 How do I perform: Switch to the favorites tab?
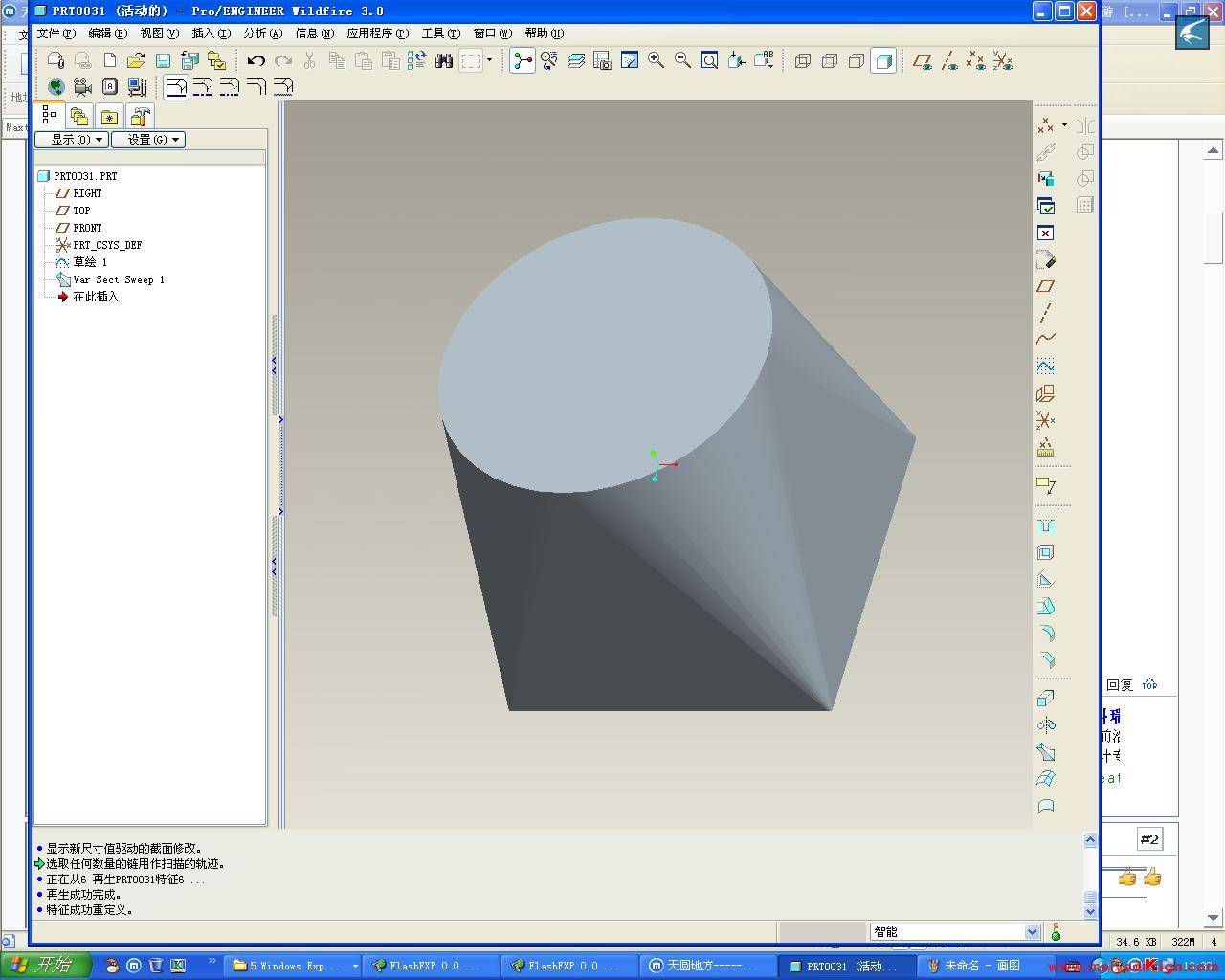110,117
